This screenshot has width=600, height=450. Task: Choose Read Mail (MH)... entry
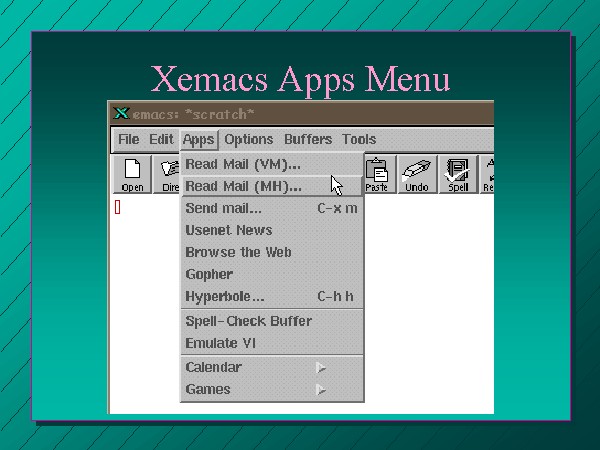(x=272, y=186)
